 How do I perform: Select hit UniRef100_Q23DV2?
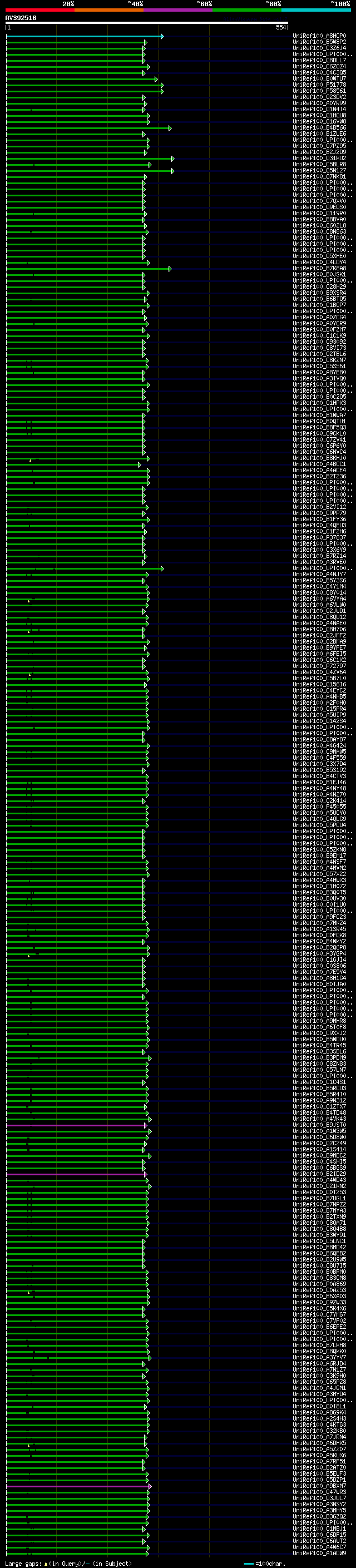(319, 97)
